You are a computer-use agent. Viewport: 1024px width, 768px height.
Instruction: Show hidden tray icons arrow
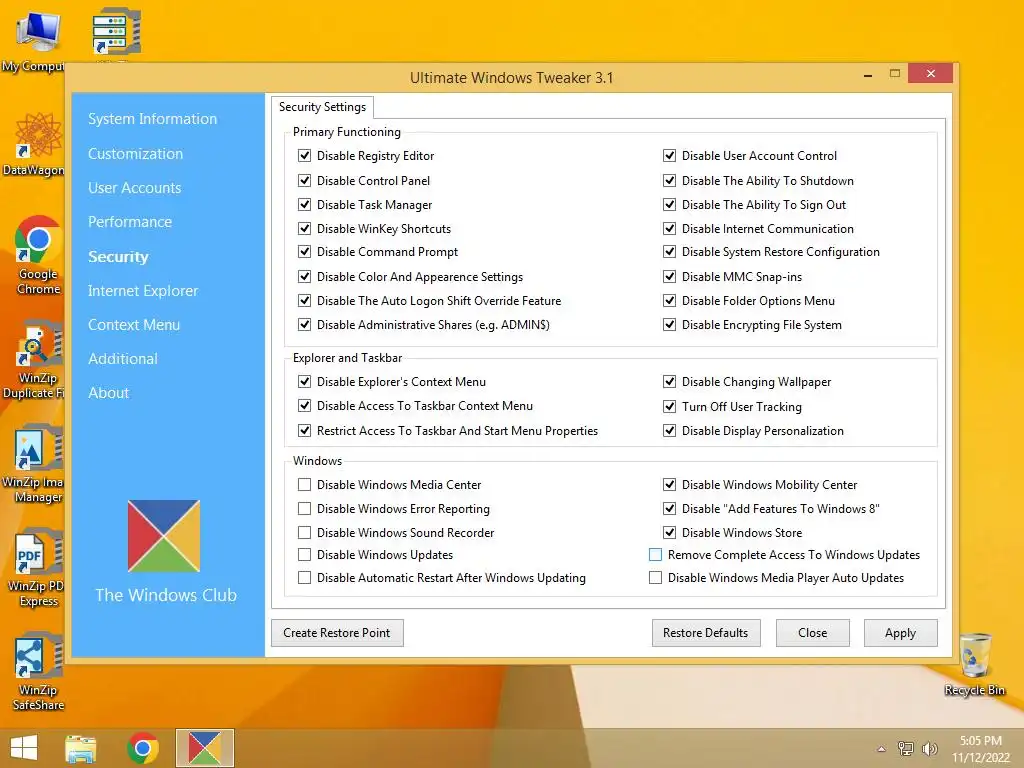coord(882,749)
